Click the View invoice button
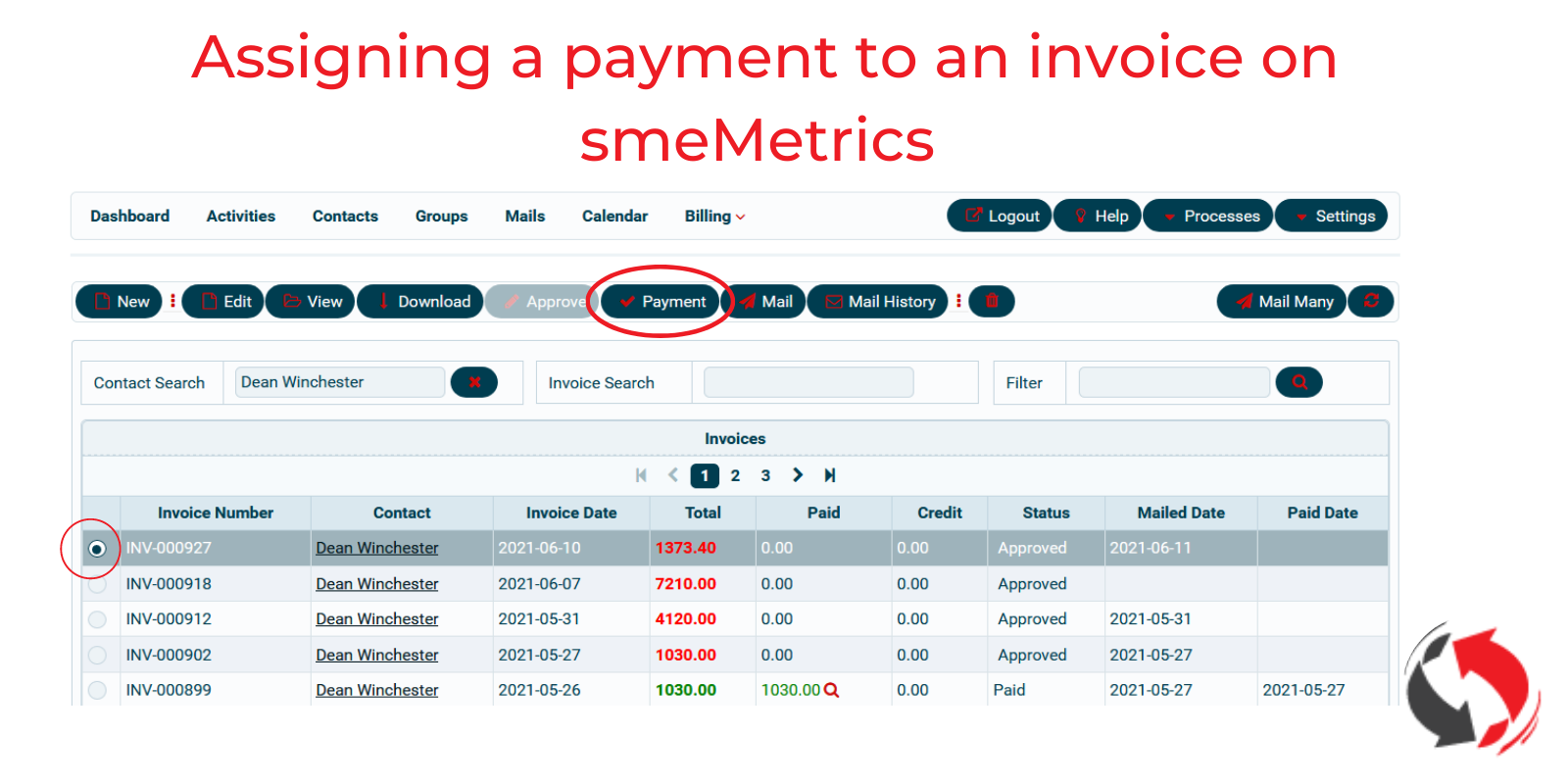1568x784 pixels. pyautogui.click(x=311, y=301)
